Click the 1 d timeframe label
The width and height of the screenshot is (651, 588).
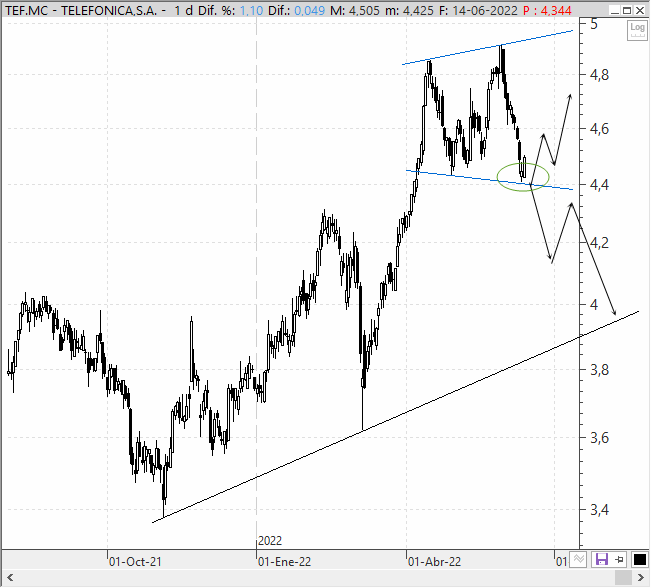pos(183,10)
